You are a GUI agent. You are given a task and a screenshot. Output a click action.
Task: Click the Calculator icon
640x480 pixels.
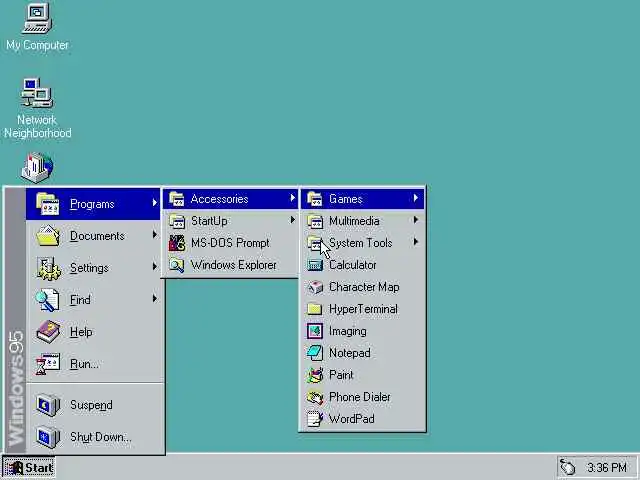(315, 265)
